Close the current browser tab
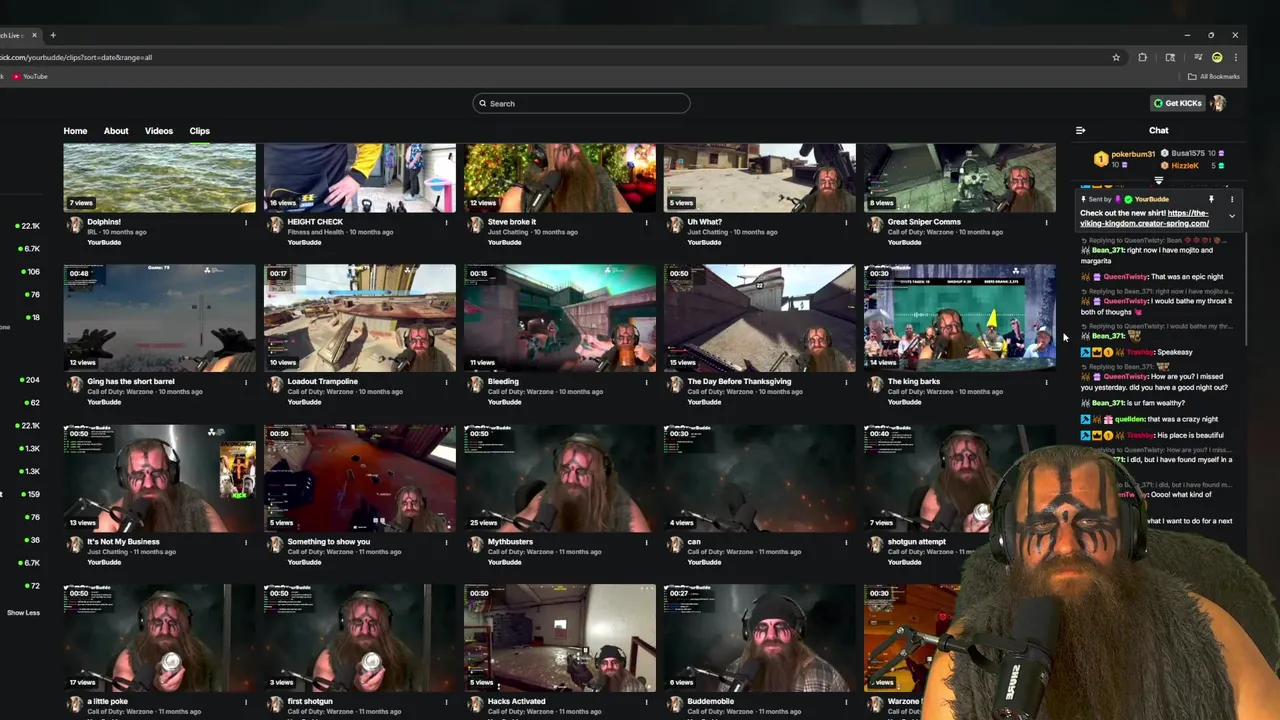 coord(34,35)
